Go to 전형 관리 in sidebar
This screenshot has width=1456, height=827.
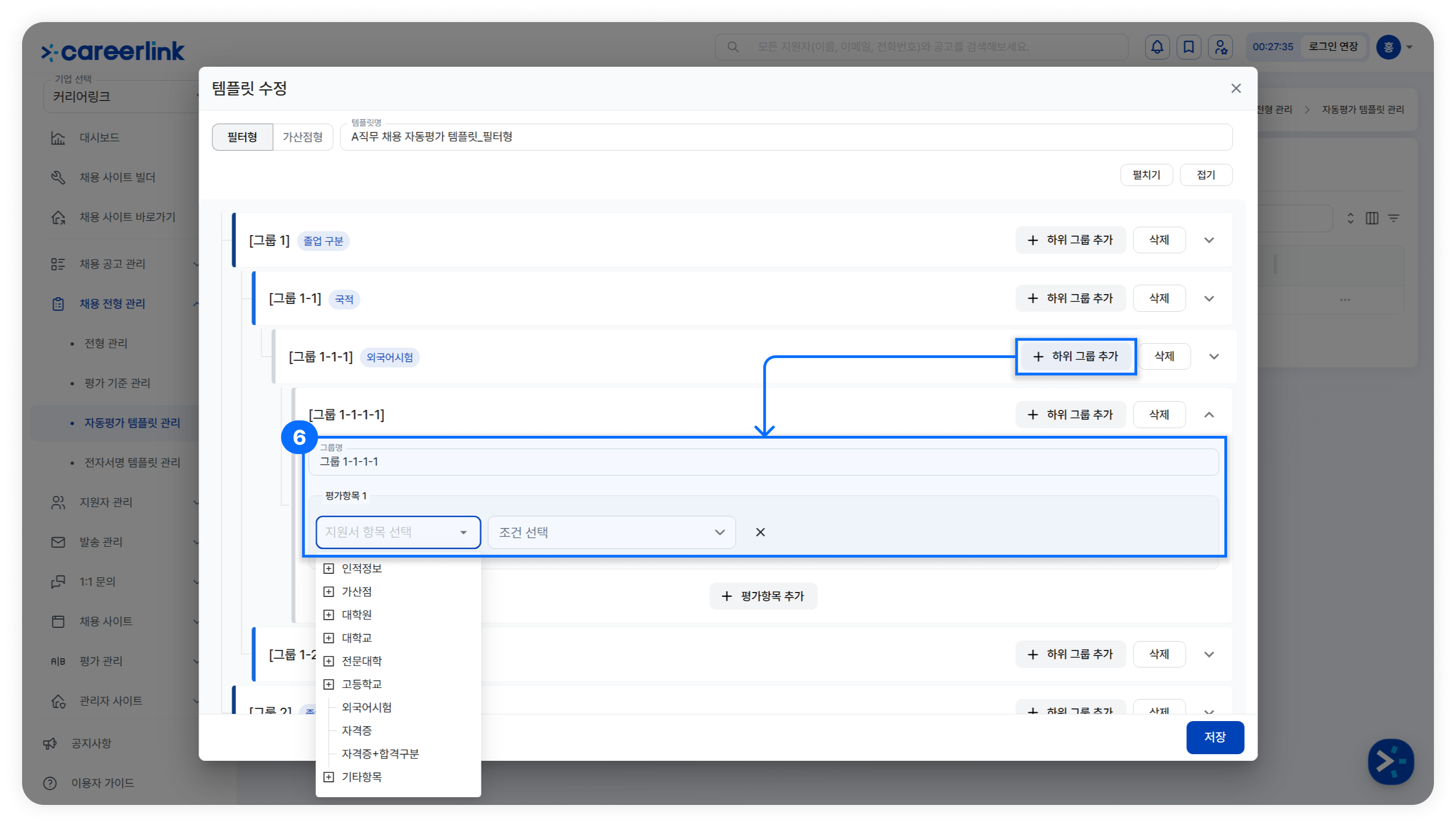[x=105, y=343]
